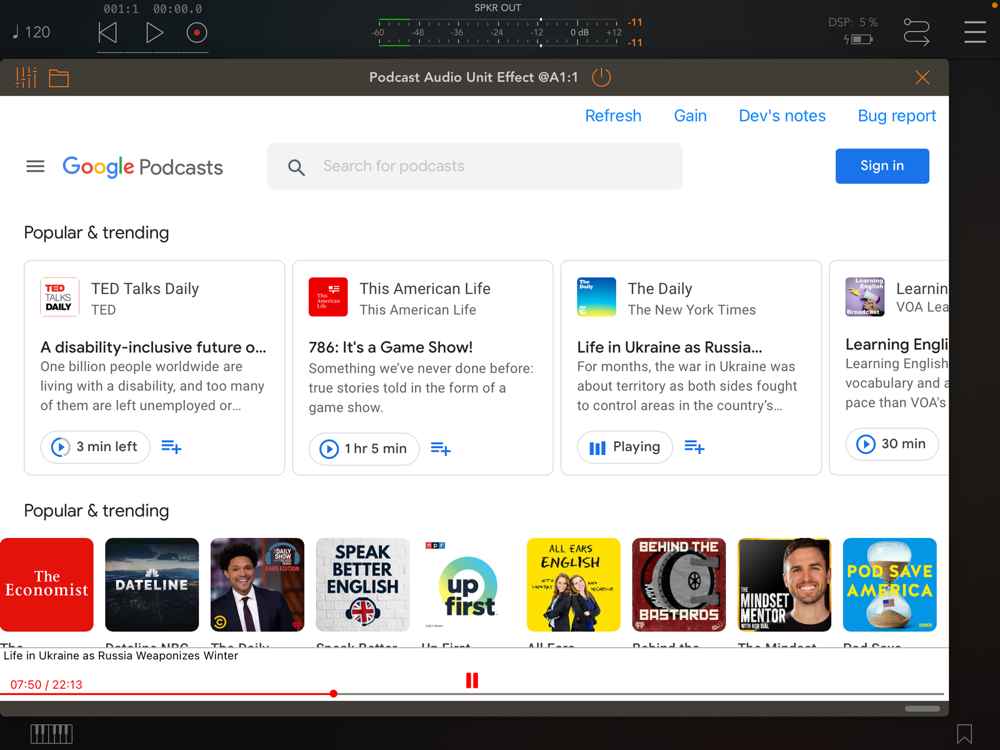Open the Dev's notes tab
Image resolution: width=1000 pixels, height=750 pixels.
pos(782,116)
